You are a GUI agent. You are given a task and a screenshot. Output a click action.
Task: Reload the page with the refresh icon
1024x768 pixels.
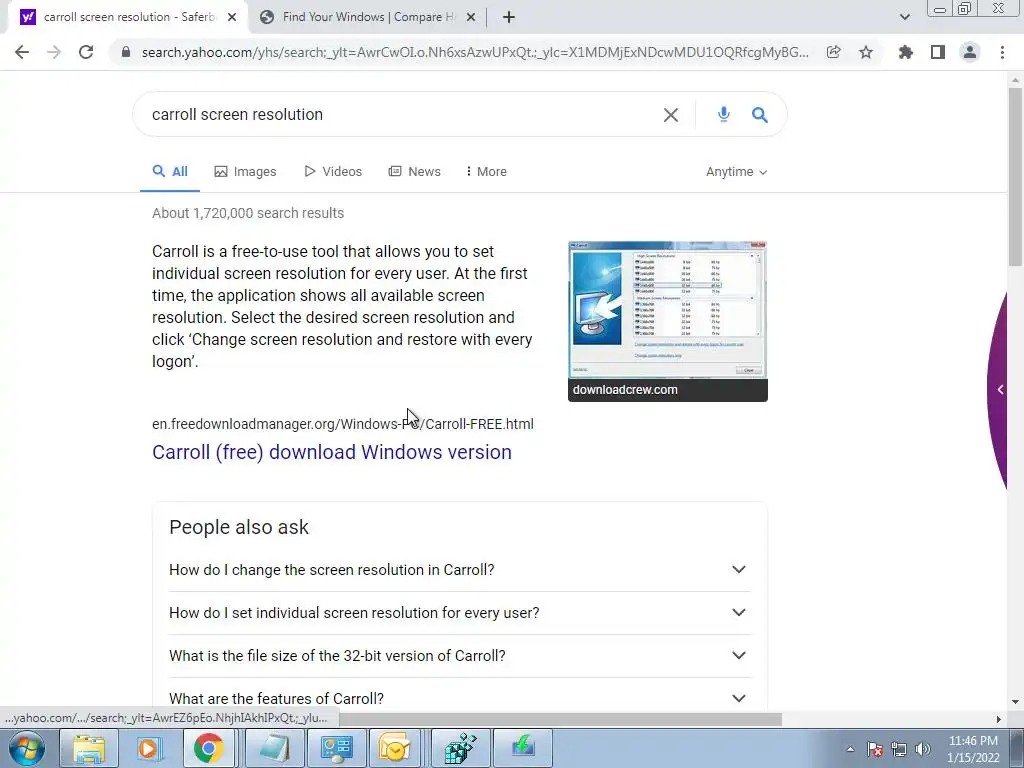pos(86,52)
